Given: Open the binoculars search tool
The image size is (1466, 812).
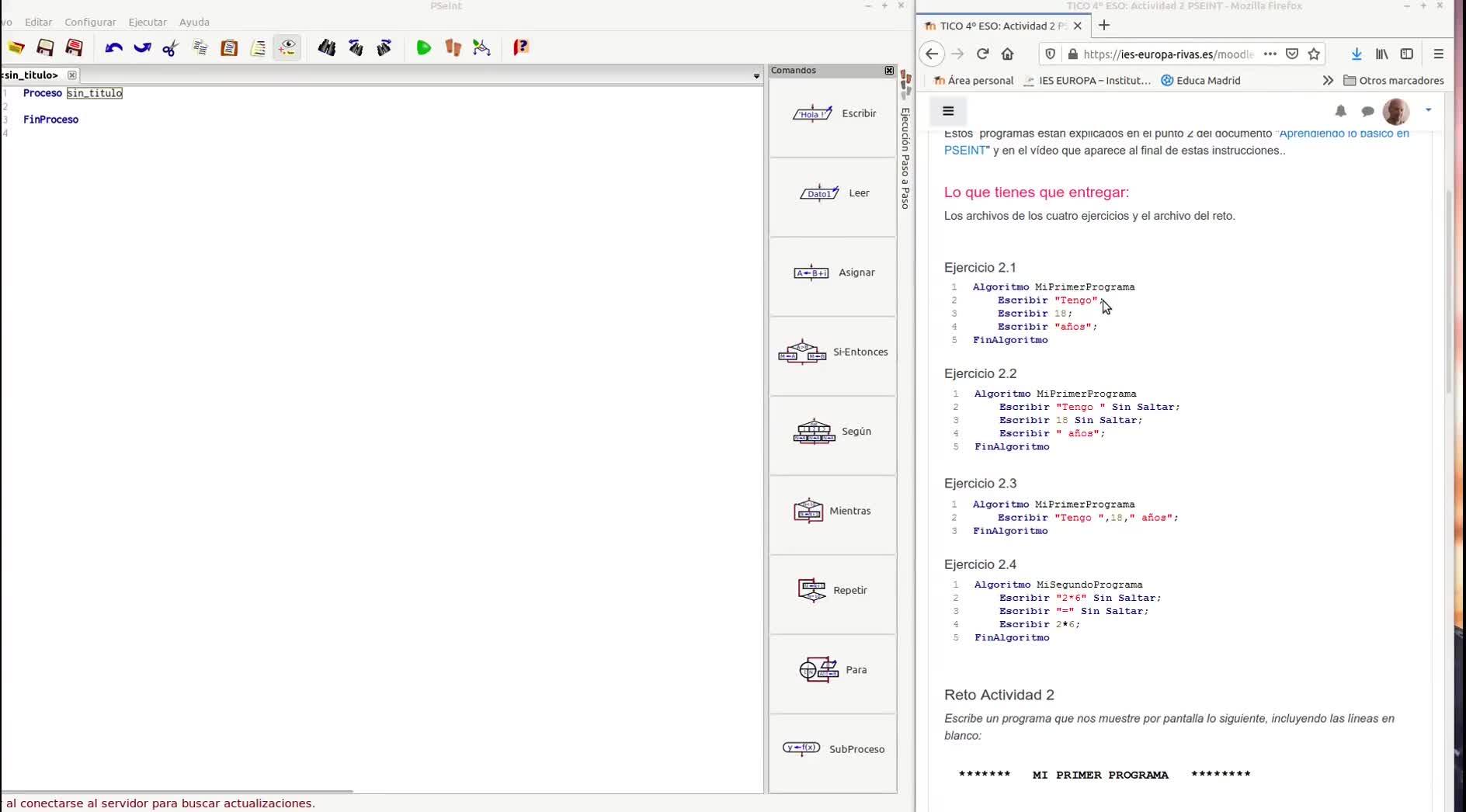Looking at the screenshot, I should 326,48.
